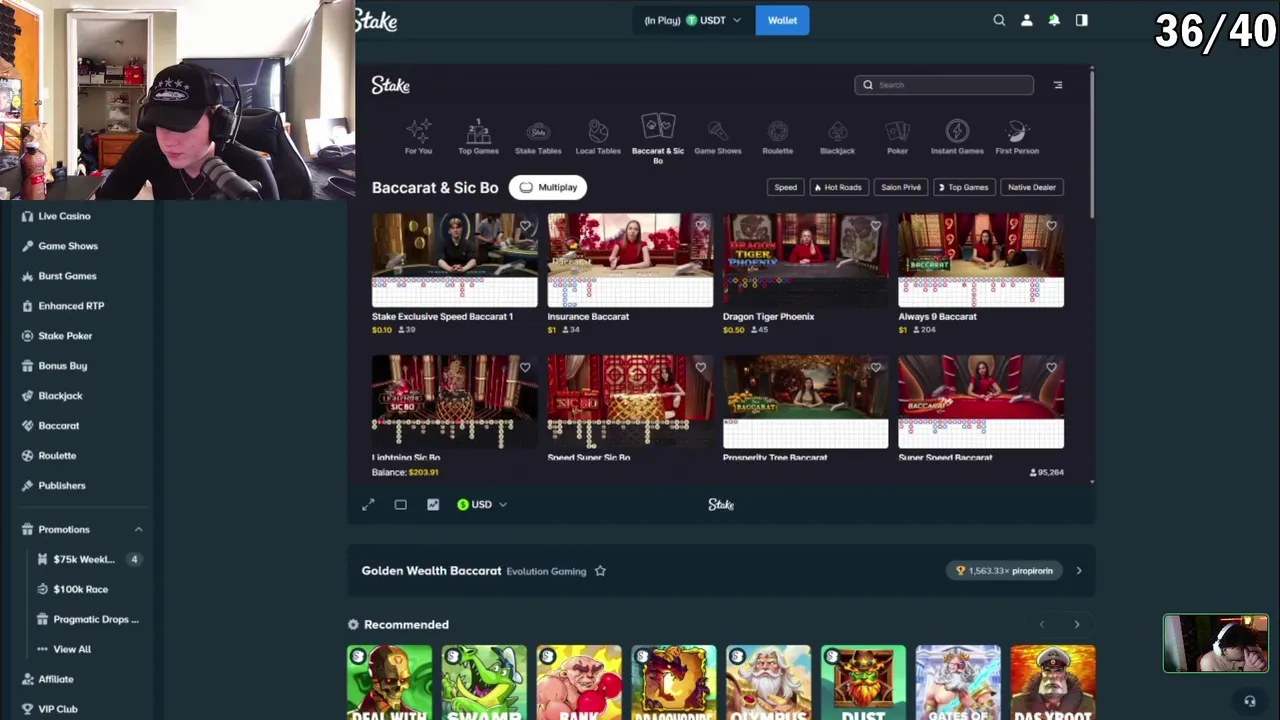This screenshot has width=1280, height=720.
Task: Open the notifications bell icon
Action: tap(1054, 20)
